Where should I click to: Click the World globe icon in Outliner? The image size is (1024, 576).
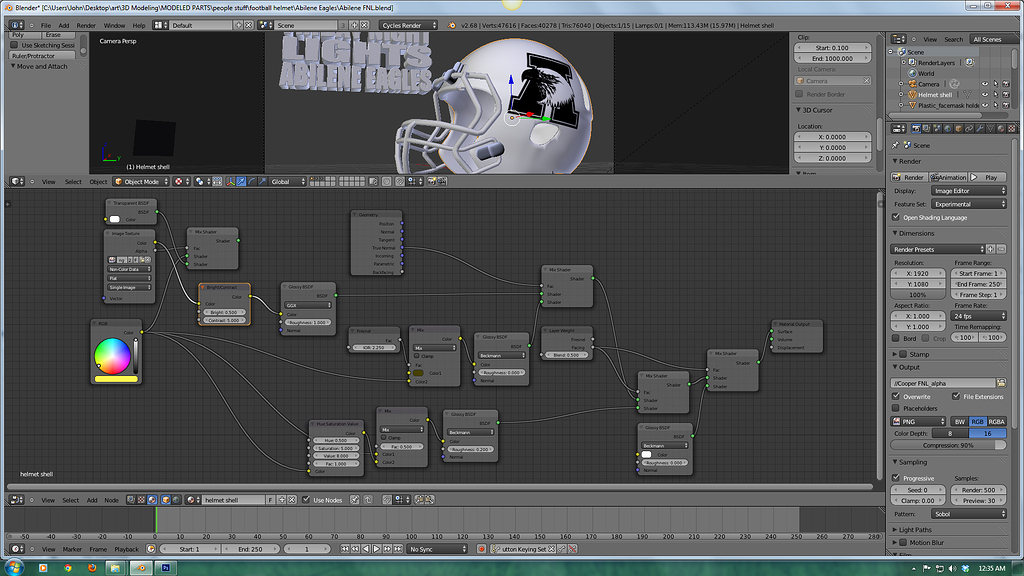[912, 73]
